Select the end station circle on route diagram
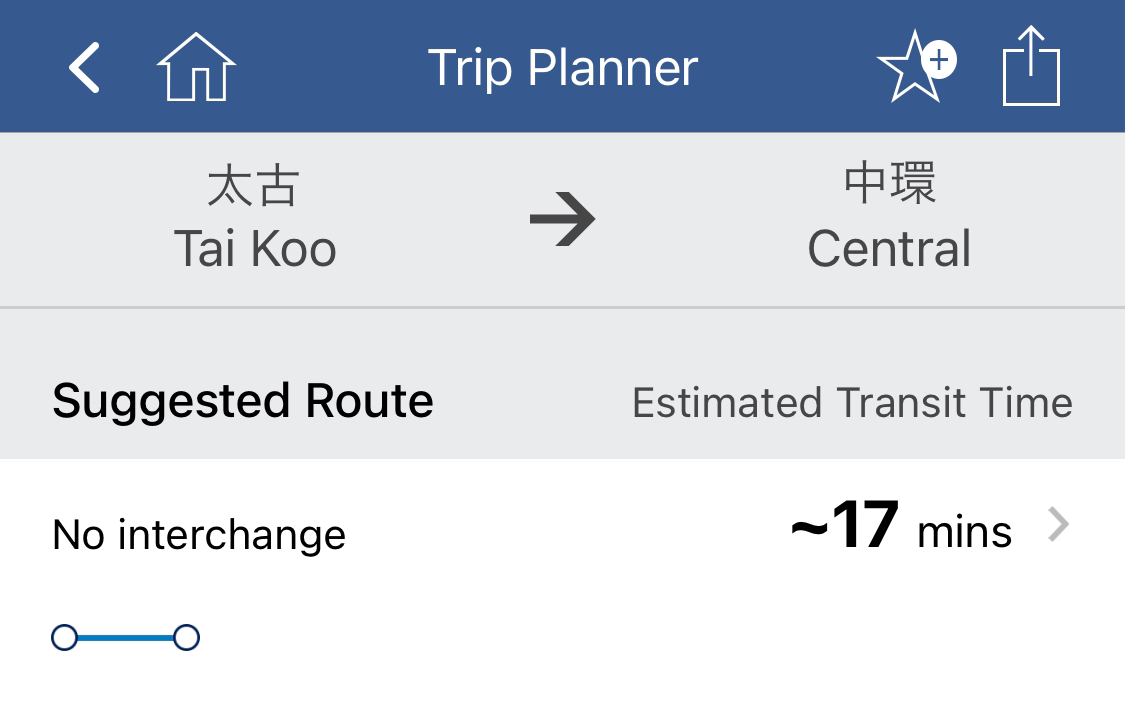This screenshot has width=1125, height=712. [x=187, y=637]
